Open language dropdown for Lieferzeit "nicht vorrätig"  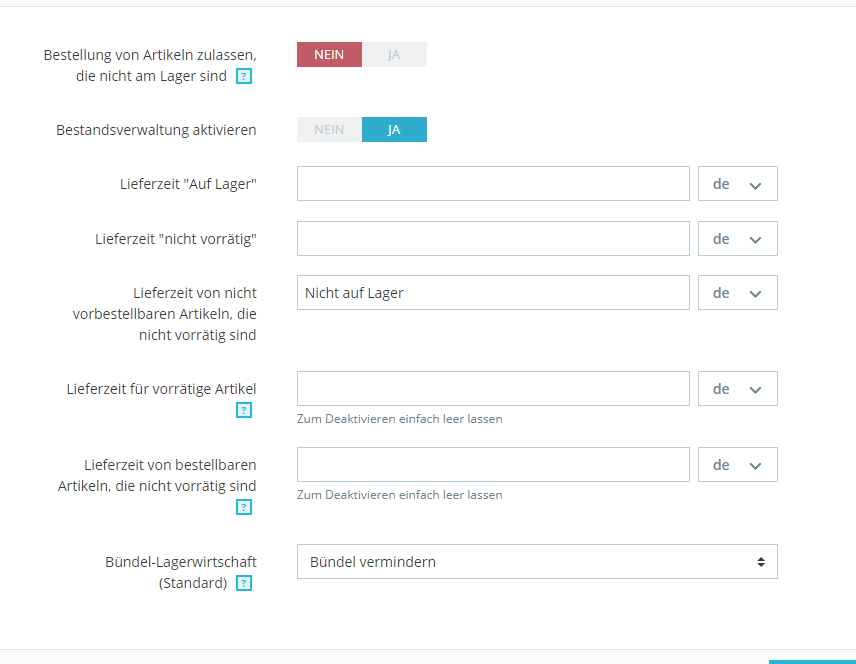(x=738, y=239)
